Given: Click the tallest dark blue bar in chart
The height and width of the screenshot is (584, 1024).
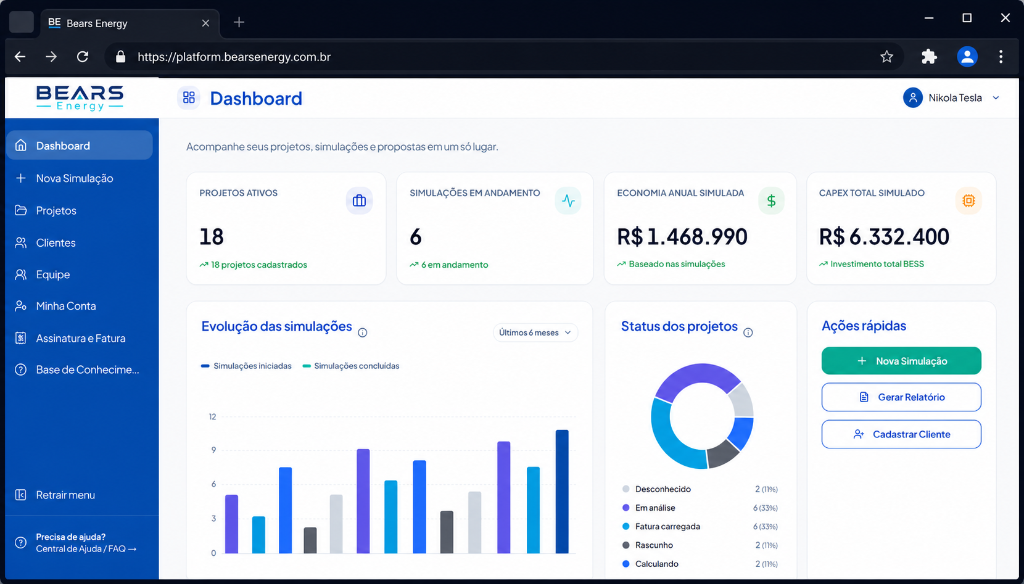Looking at the screenshot, I should (x=562, y=491).
